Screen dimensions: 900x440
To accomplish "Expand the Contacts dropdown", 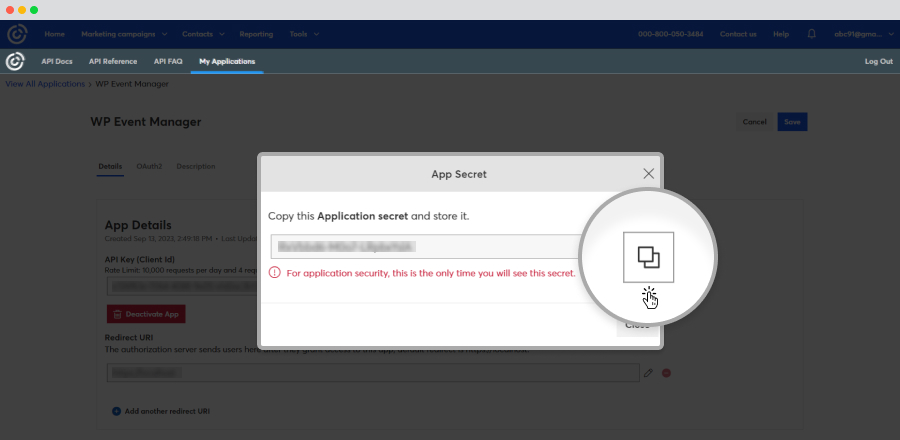I will coord(203,34).
